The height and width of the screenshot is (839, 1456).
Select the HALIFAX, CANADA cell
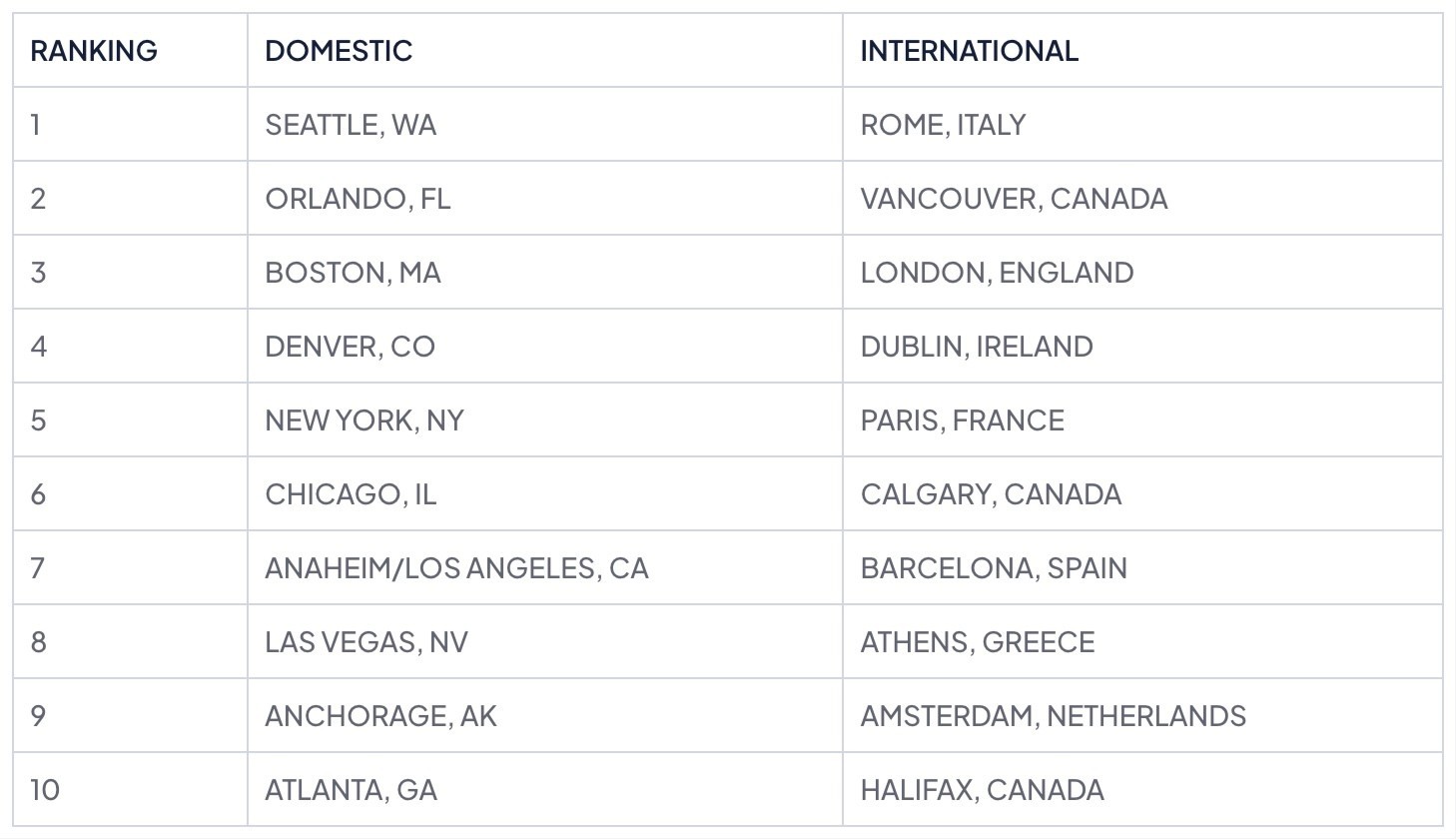(982, 790)
